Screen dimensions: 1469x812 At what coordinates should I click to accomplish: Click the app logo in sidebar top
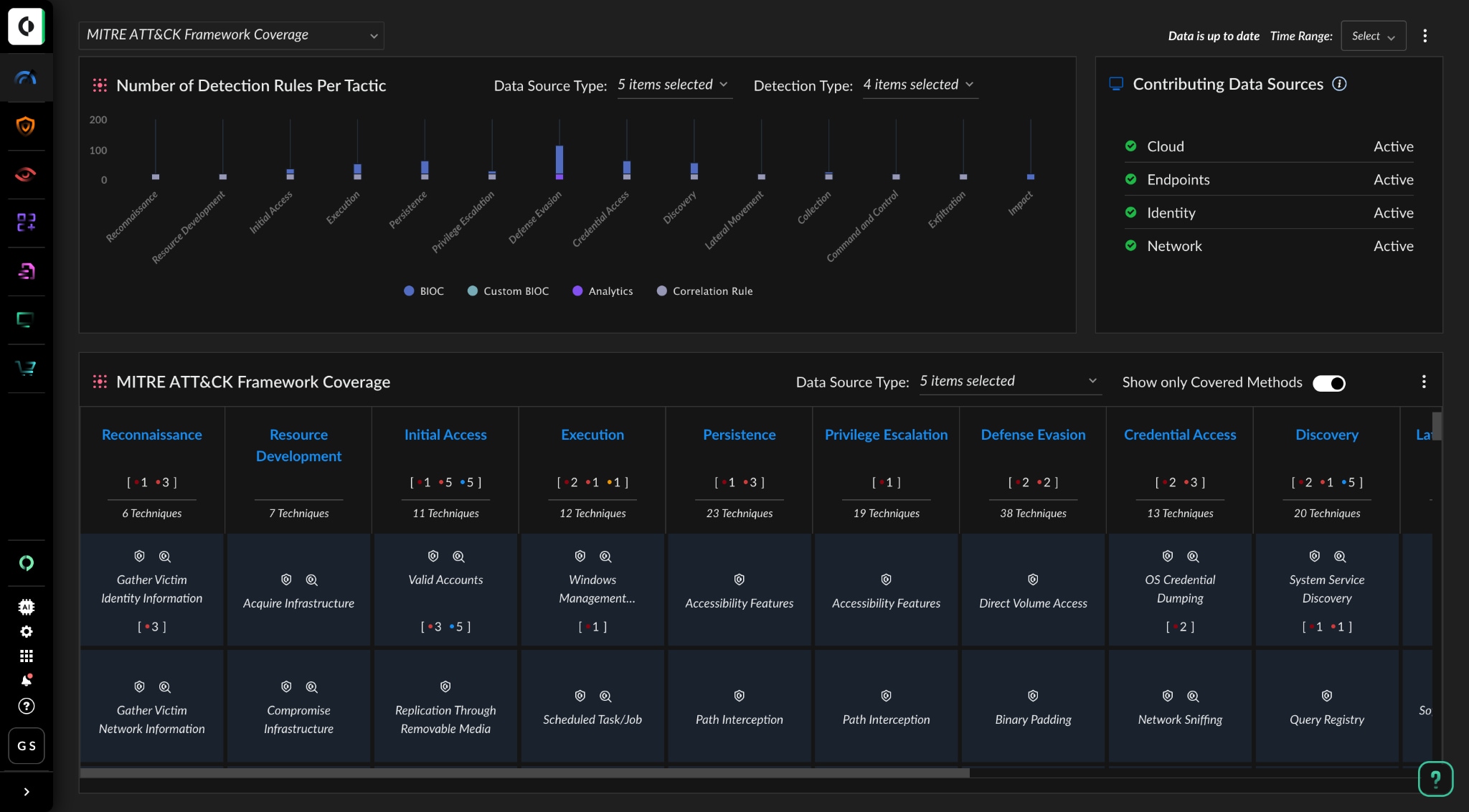click(27, 27)
